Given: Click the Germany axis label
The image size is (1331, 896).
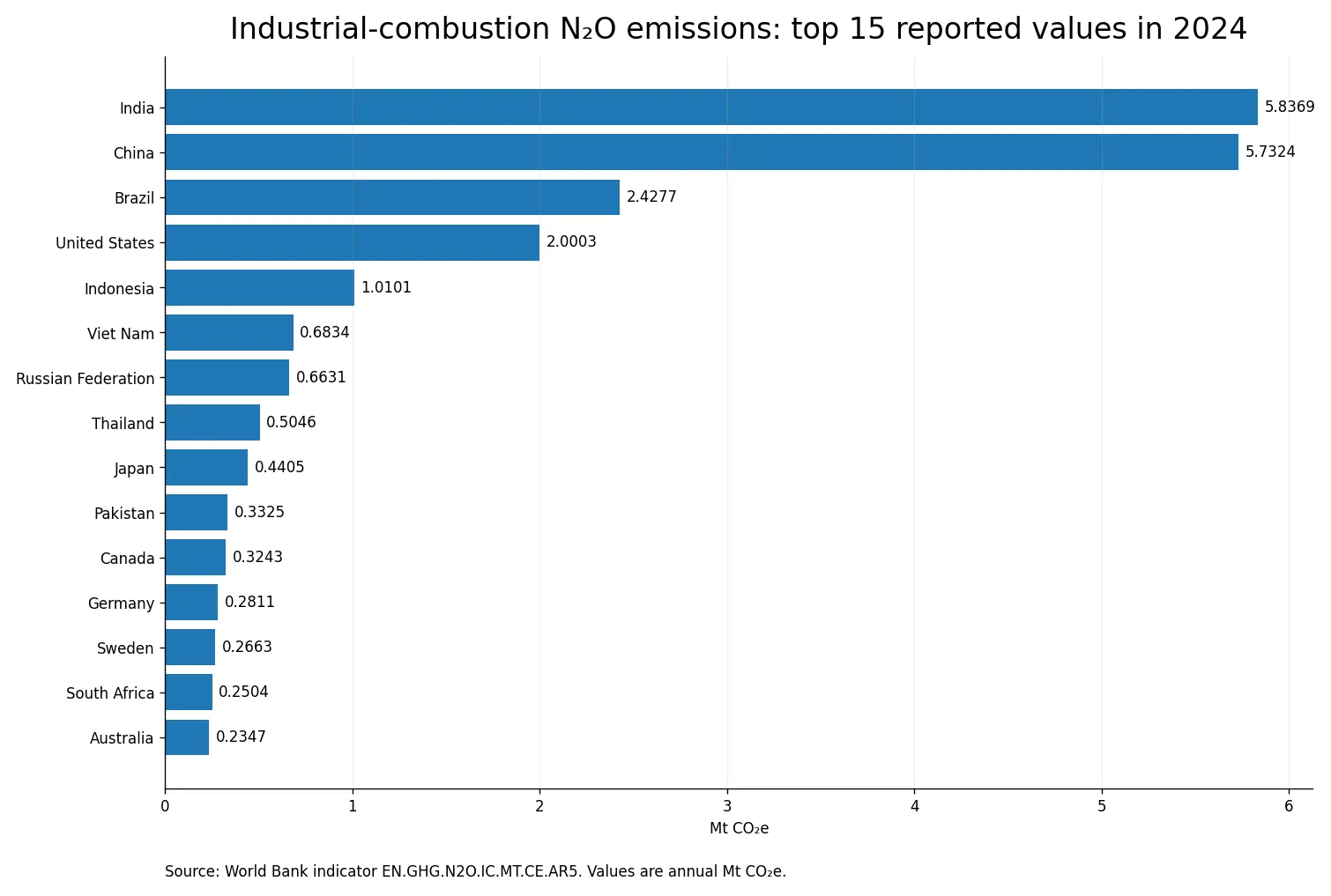Looking at the screenshot, I should (x=121, y=604).
